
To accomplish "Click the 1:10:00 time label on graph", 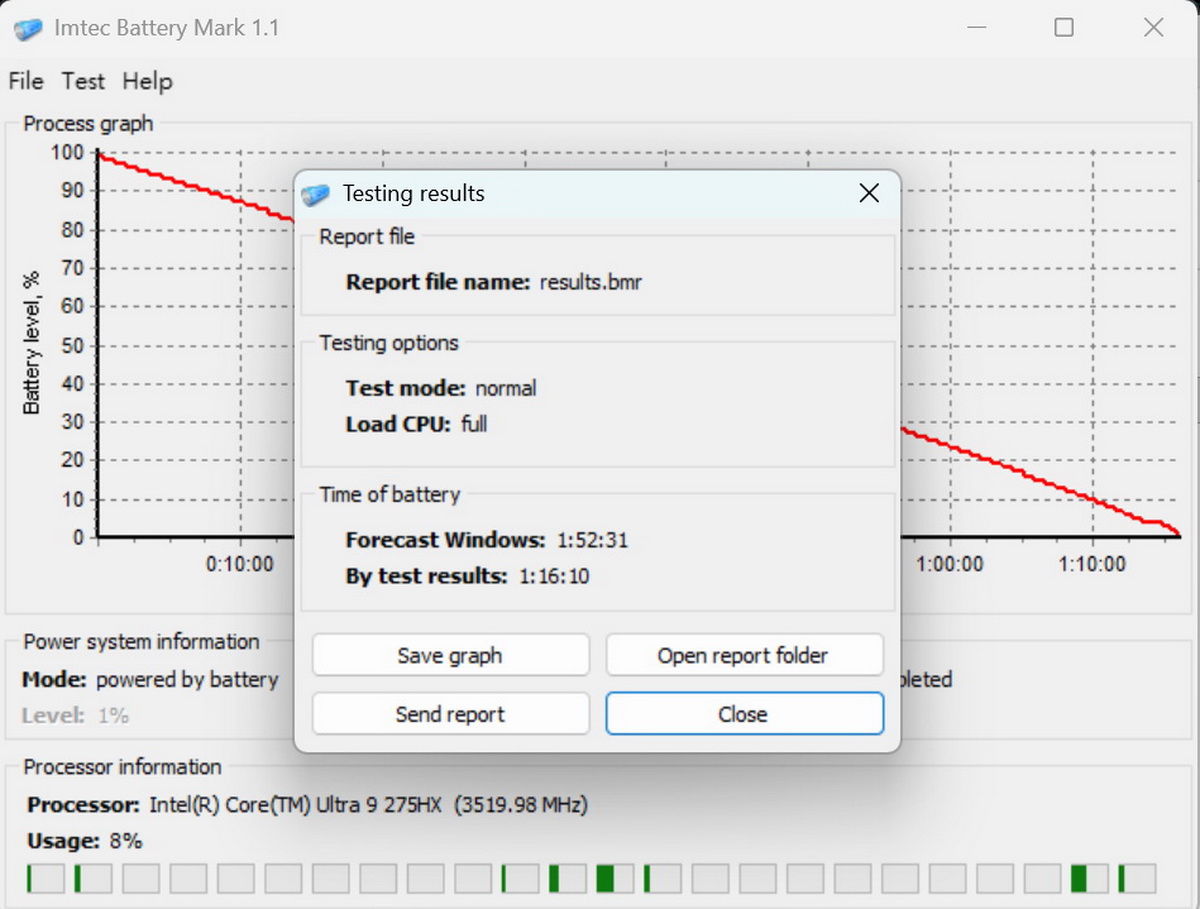I will 1092,564.
